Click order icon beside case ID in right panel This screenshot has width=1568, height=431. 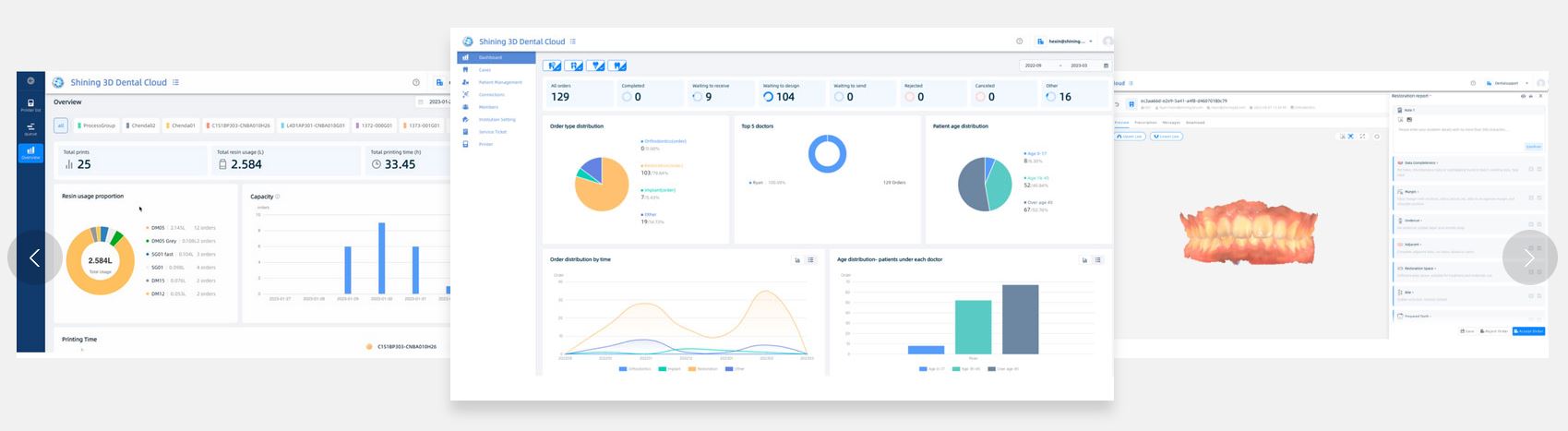tap(1131, 104)
